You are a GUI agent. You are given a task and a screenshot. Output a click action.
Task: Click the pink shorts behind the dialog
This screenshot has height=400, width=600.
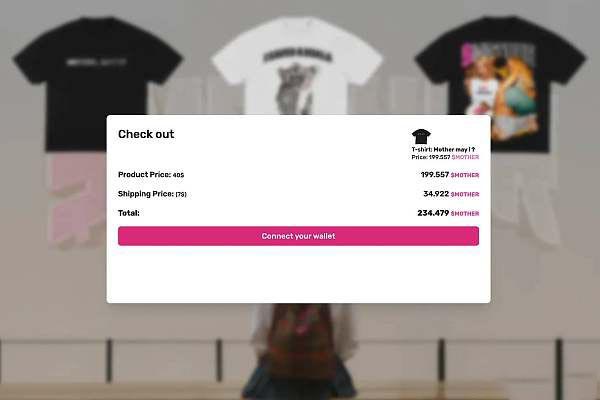click(x=77, y=199)
